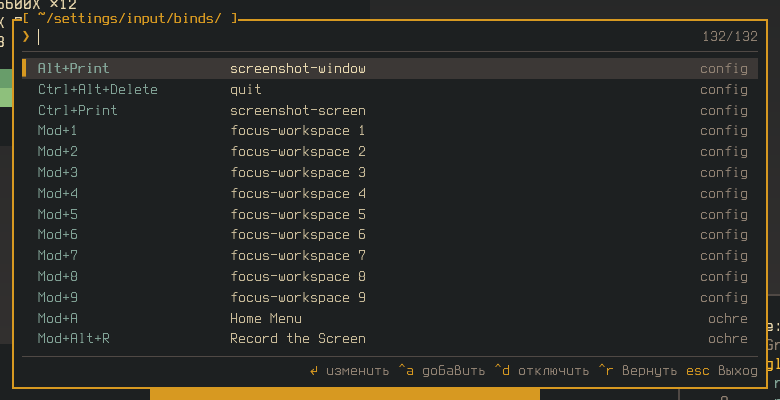Click the esc выход footer action

722,371
